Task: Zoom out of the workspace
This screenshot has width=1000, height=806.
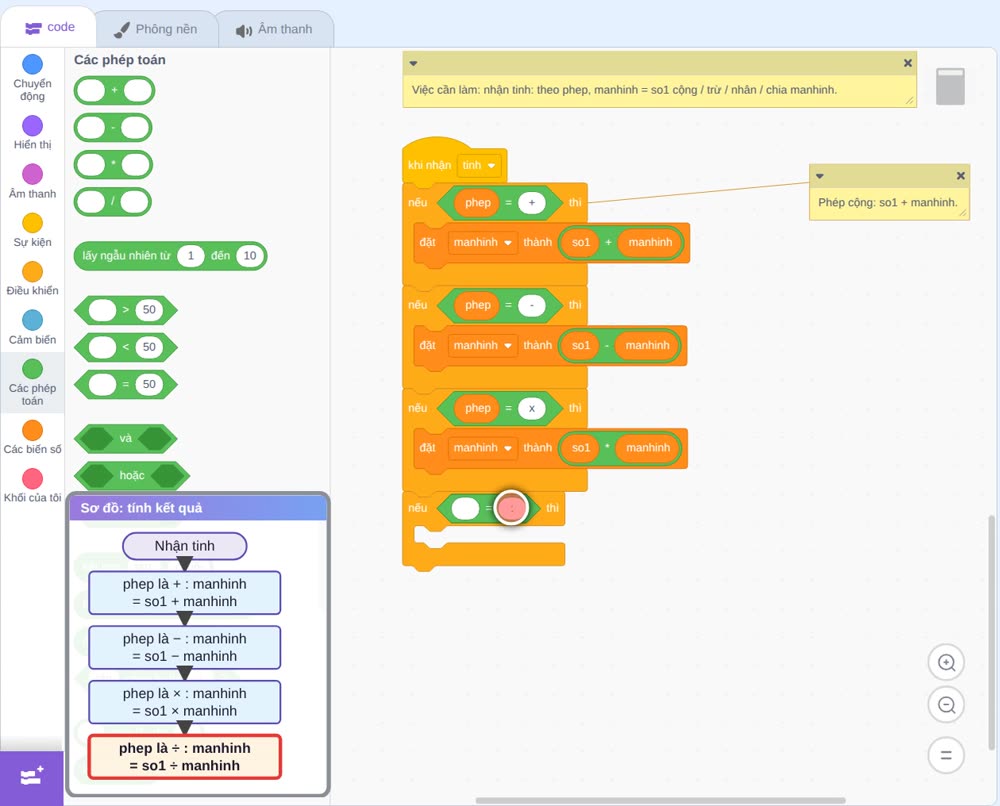Action: click(946, 705)
